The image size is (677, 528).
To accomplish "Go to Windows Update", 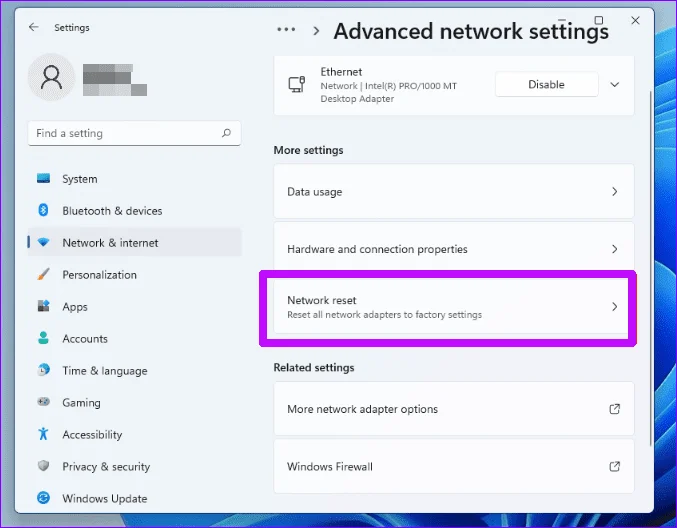I will (134, 498).
